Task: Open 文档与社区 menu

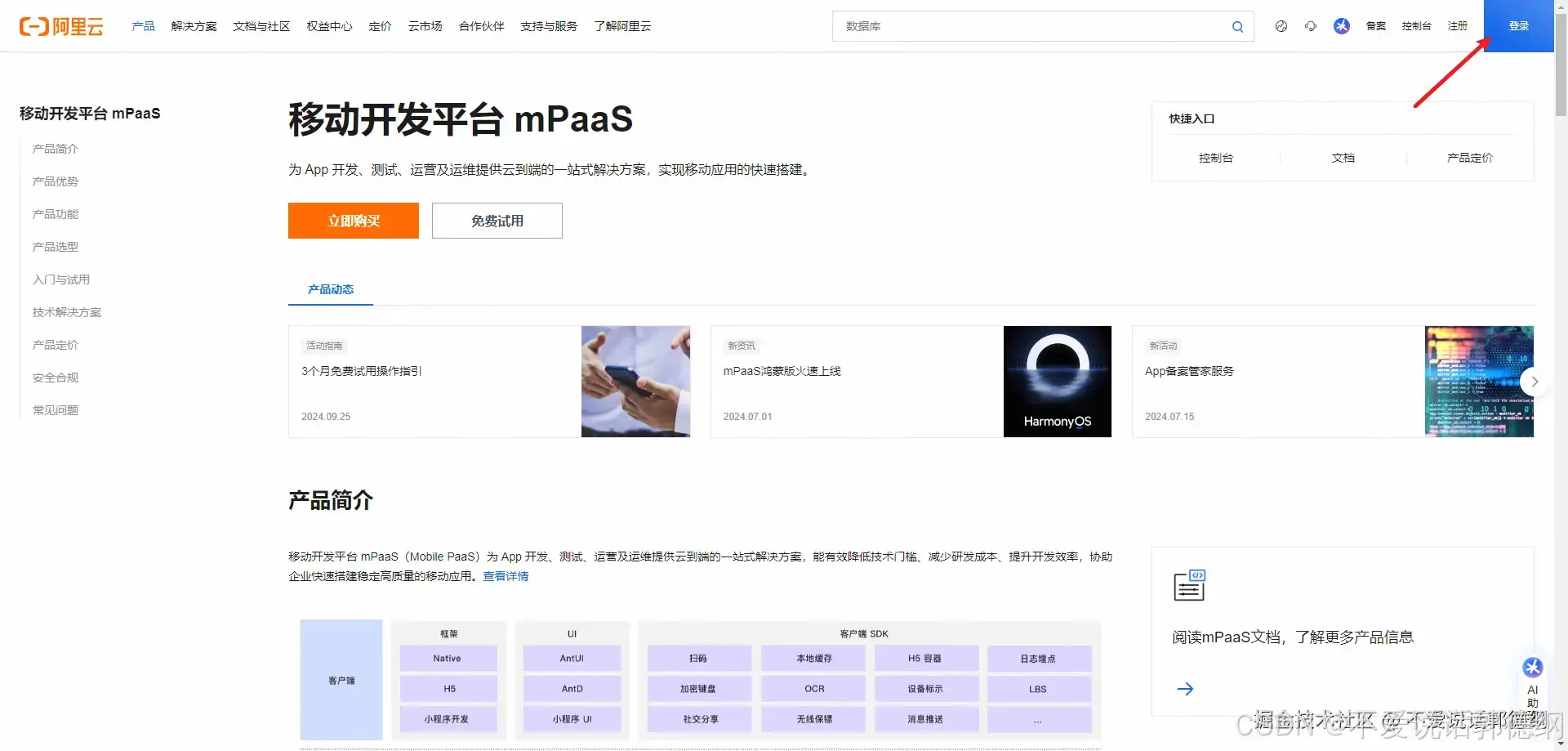Action: [x=261, y=26]
